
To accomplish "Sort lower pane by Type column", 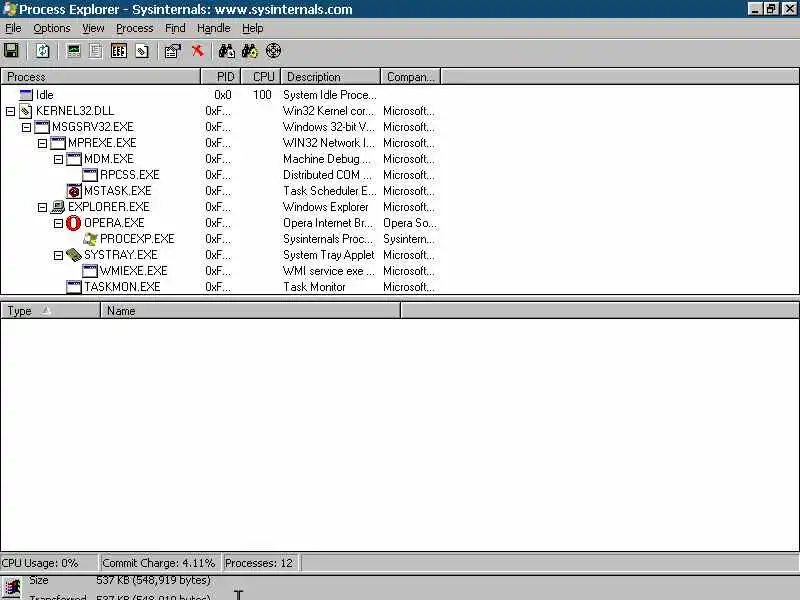I will [x=51, y=311].
